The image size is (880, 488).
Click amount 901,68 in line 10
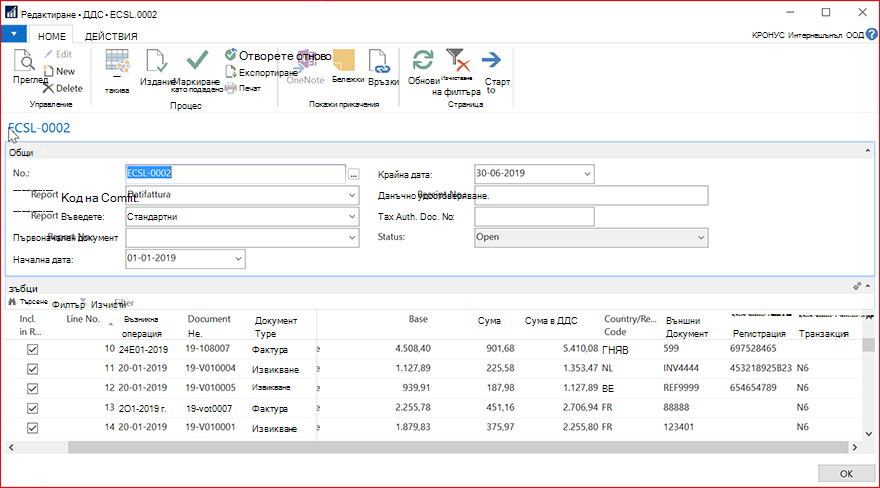point(500,348)
